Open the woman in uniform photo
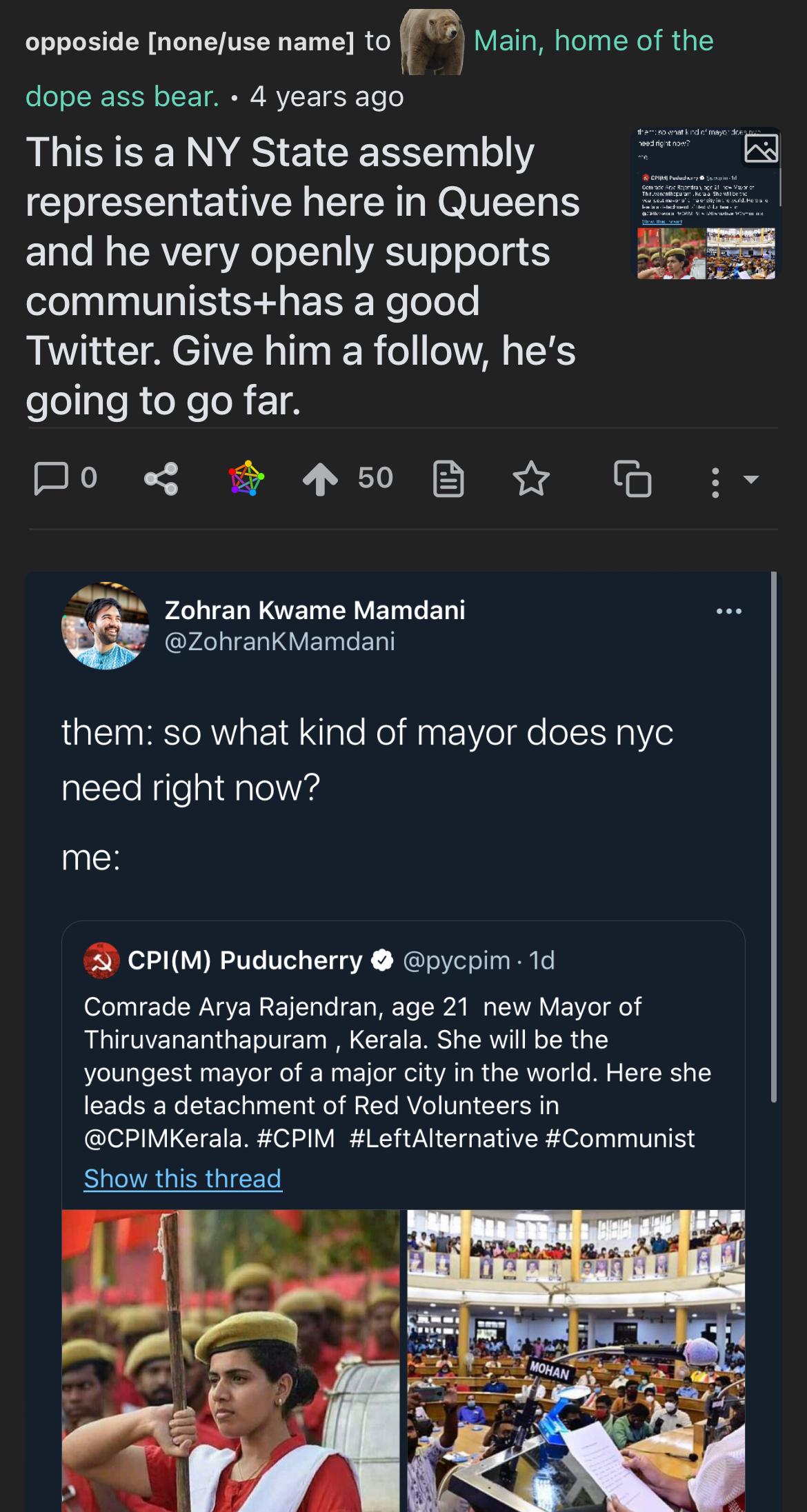 click(x=230, y=1358)
